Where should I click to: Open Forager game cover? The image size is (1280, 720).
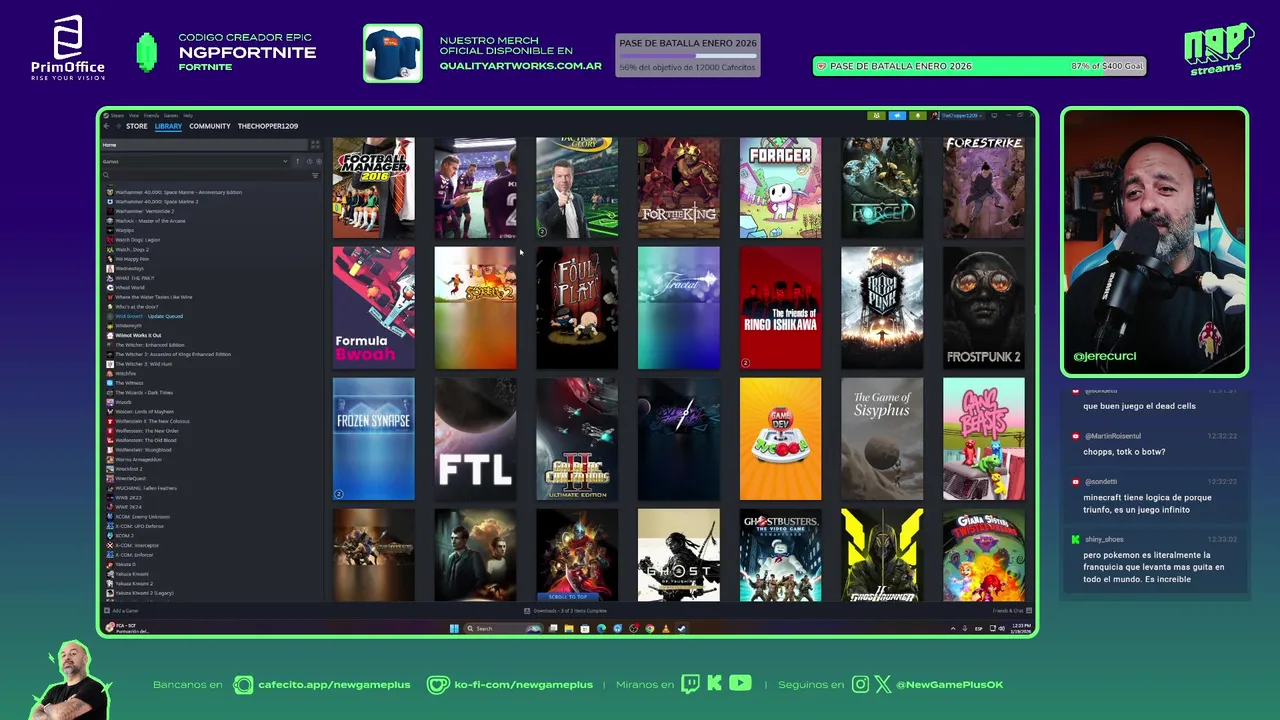pyautogui.click(x=780, y=188)
